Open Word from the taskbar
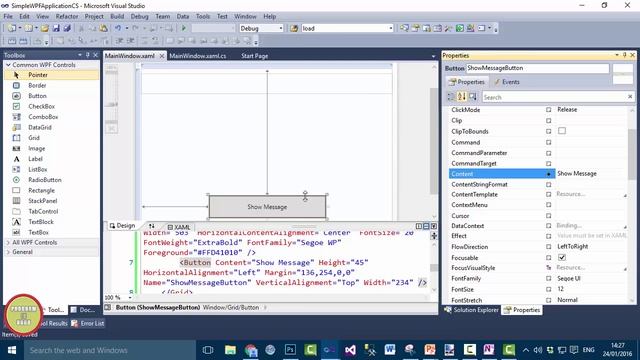Image resolution: width=640 pixels, height=360 pixels. click(x=390, y=350)
